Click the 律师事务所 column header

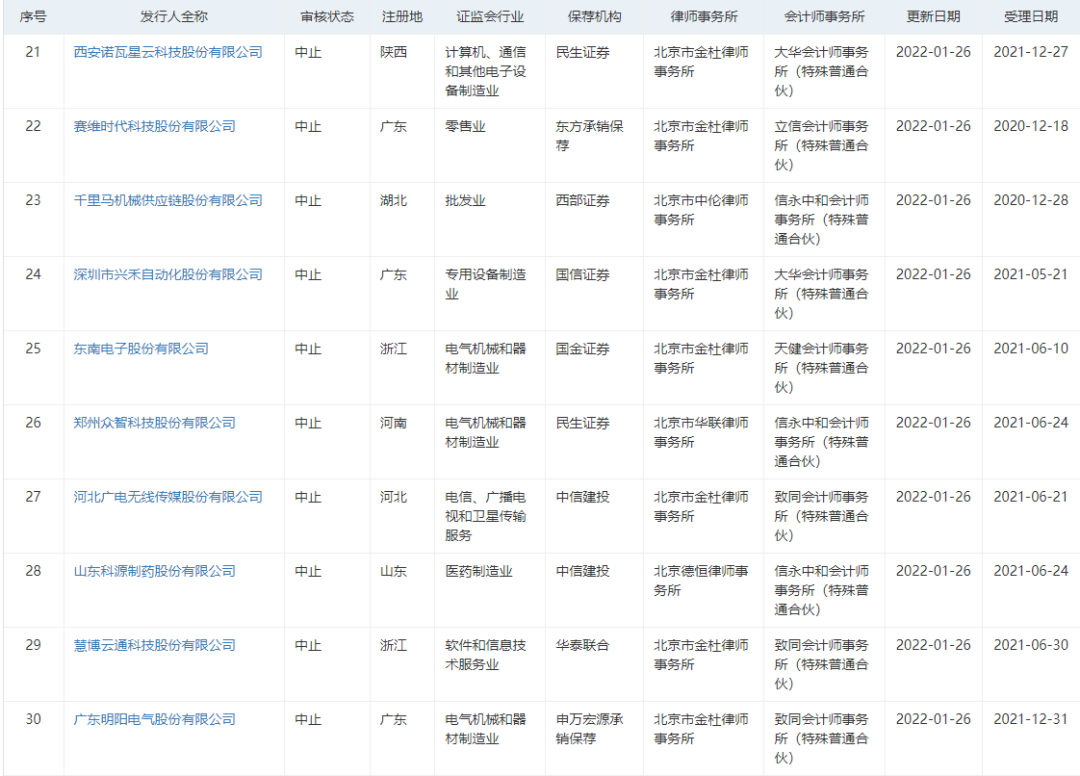pyautogui.click(x=703, y=17)
